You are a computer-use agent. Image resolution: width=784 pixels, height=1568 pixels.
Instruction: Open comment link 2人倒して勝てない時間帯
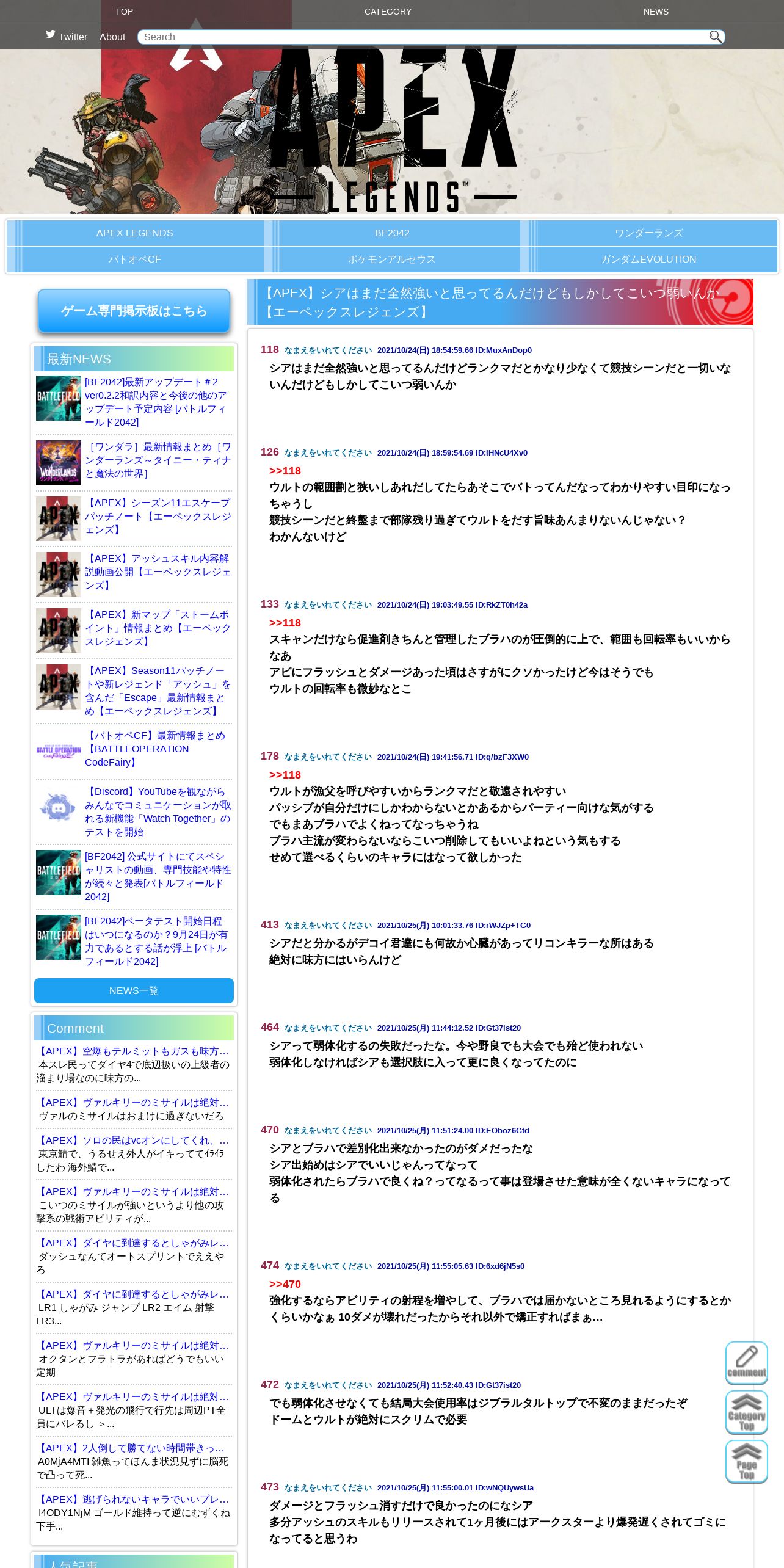(x=131, y=1448)
